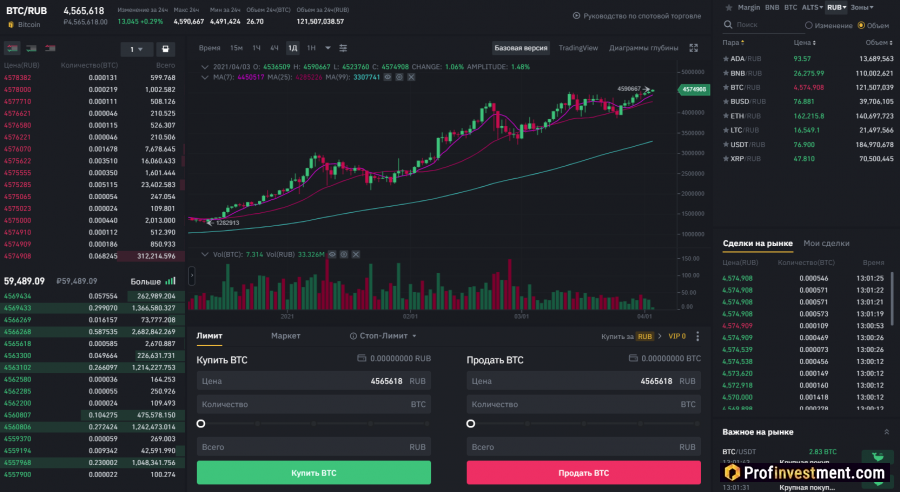Click the Цена field in Купить BTC form
Viewport: 900px width, 492px height.
pos(313,381)
